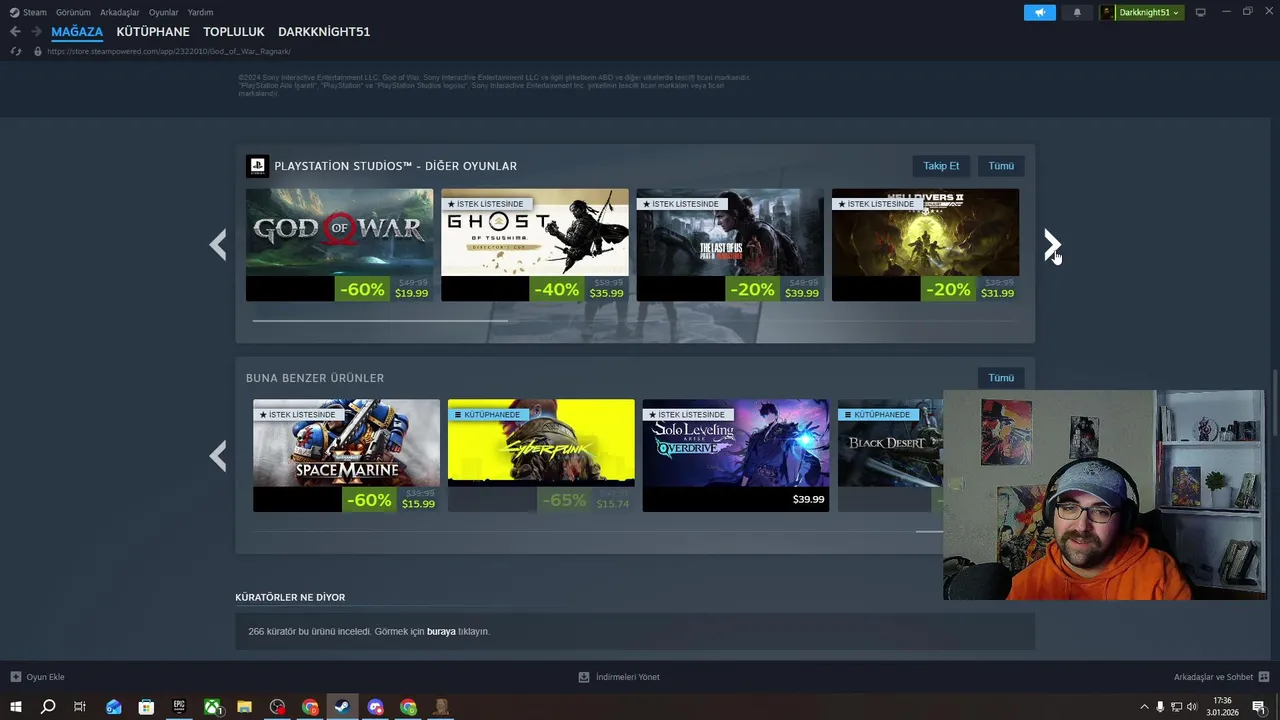Open Microsoft Store on taskbar

point(146,707)
